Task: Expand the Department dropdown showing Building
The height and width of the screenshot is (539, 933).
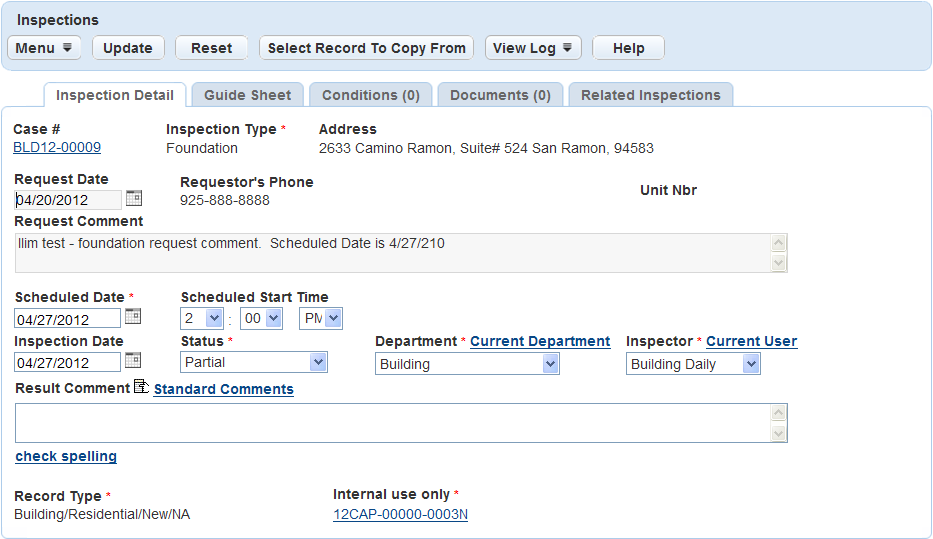Action: (467, 364)
